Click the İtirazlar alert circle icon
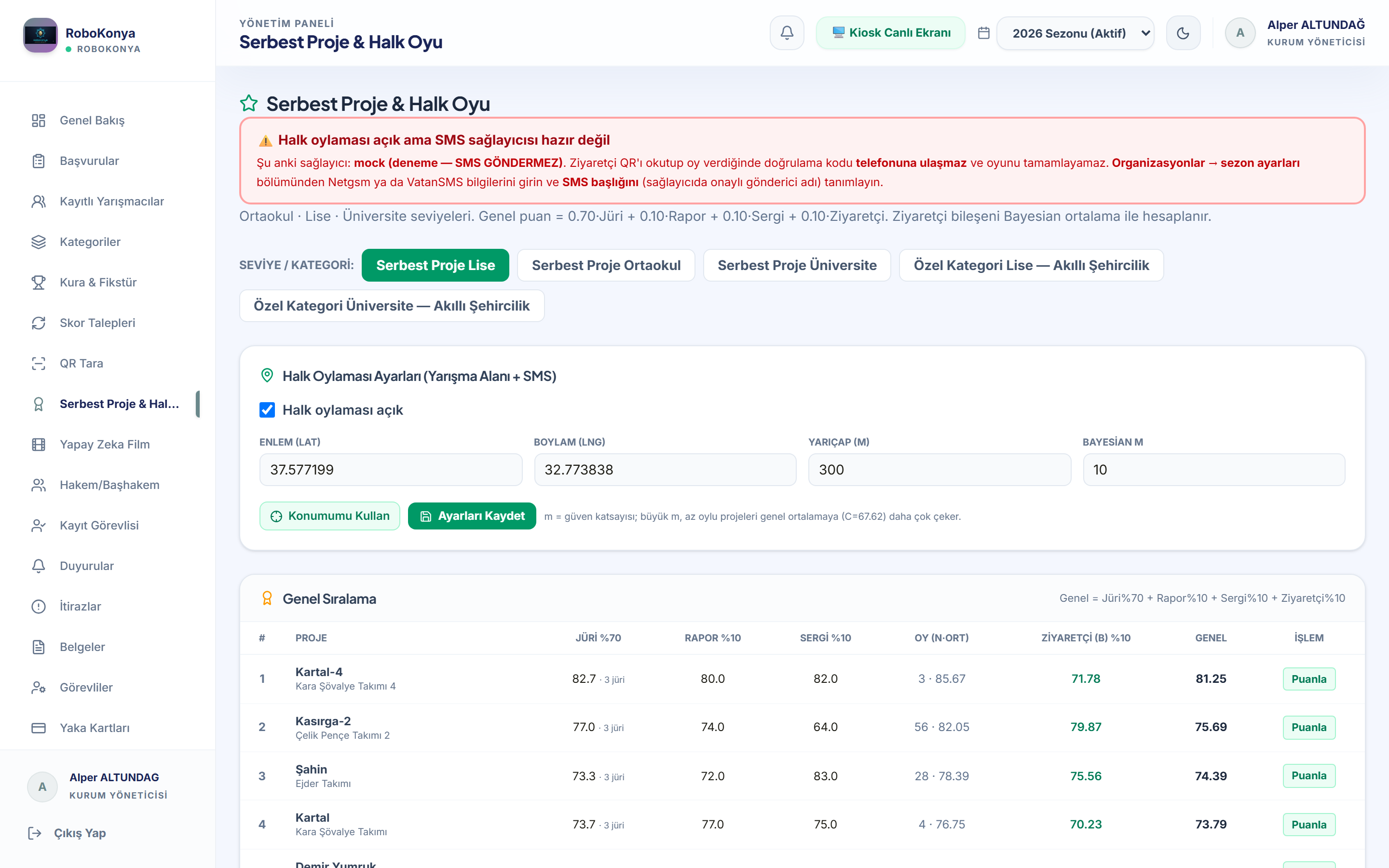This screenshot has height=868, width=1389. [x=39, y=606]
